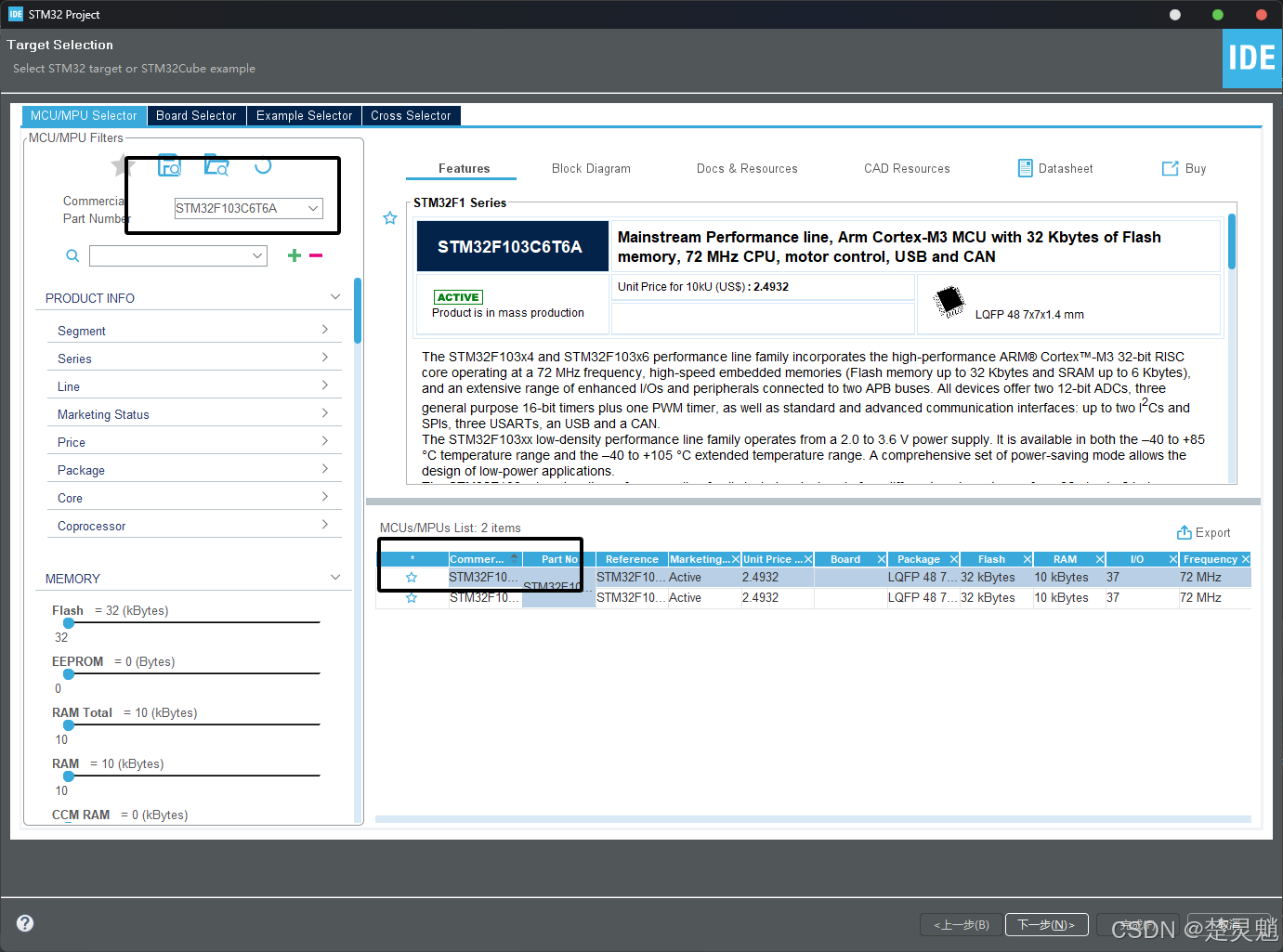This screenshot has width=1283, height=952.
Task: Collapse the PRODUCT INFO section
Action: click(335, 297)
